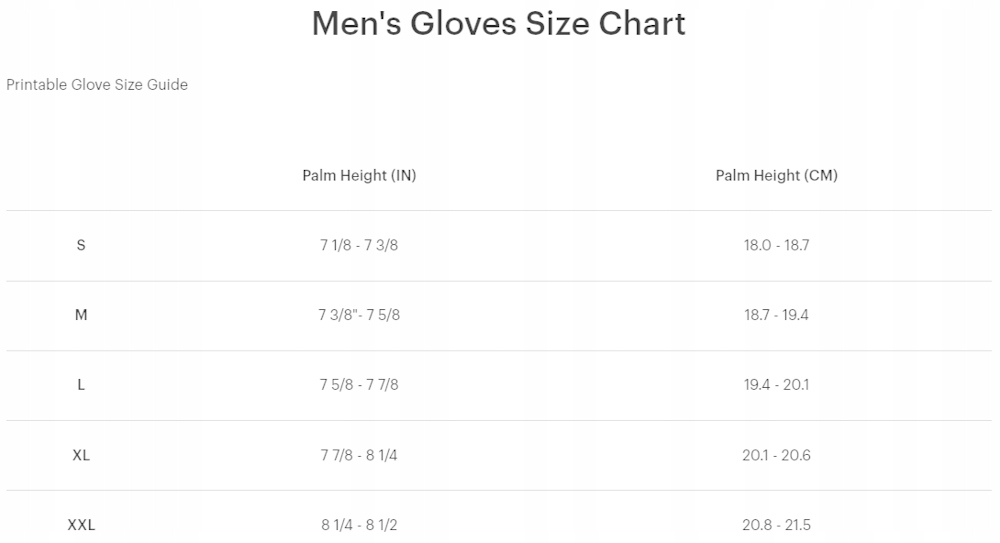Click the 20.8 - 21.5 centimeter value

tap(776, 525)
